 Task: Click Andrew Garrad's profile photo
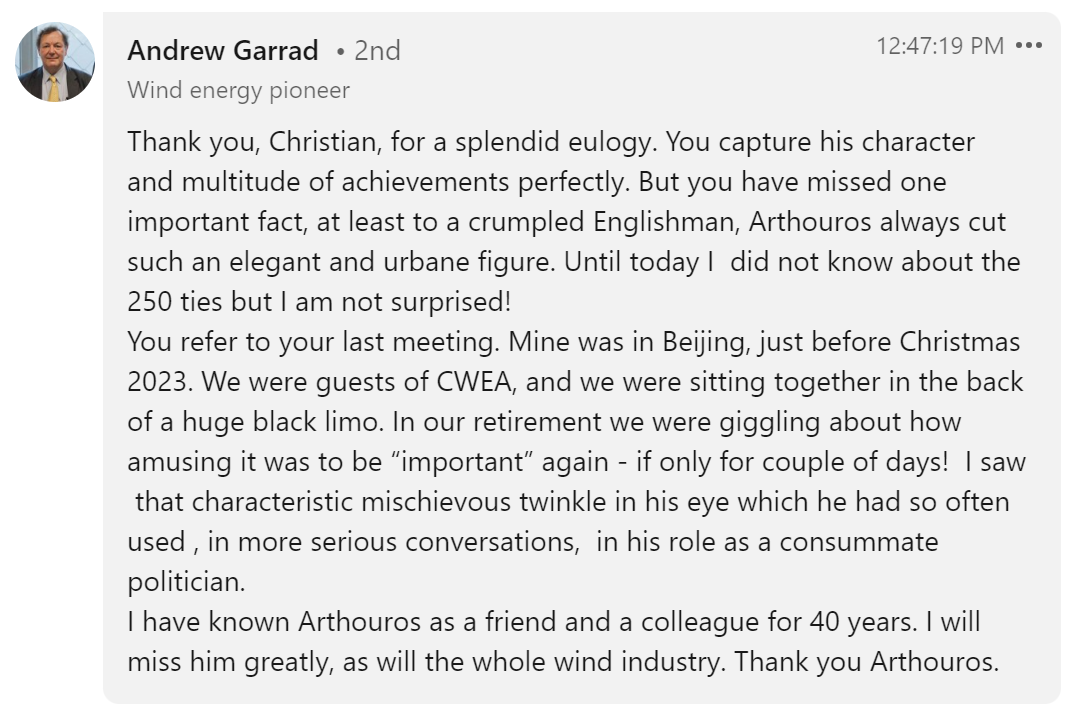pos(55,62)
